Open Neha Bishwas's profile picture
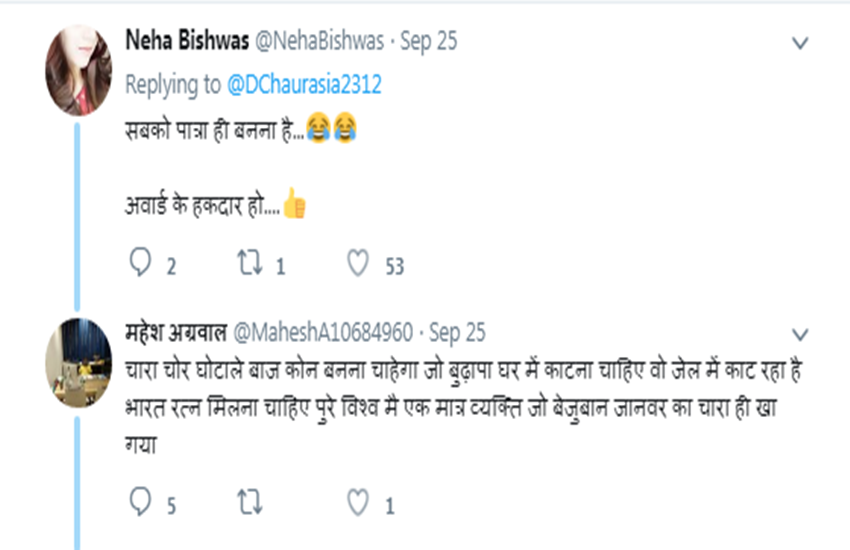This screenshot has width=850, height=550. point(78,71)
